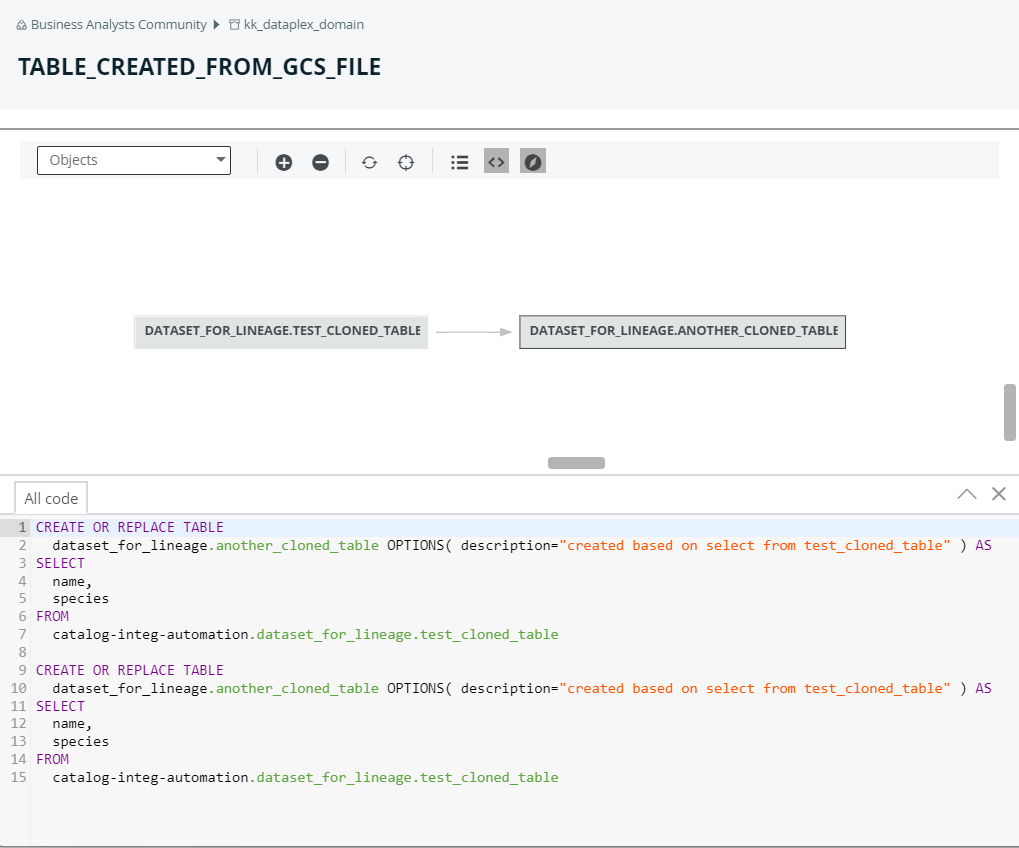Open kk_dataplex_domain breadcrumb link

[303, 24]
